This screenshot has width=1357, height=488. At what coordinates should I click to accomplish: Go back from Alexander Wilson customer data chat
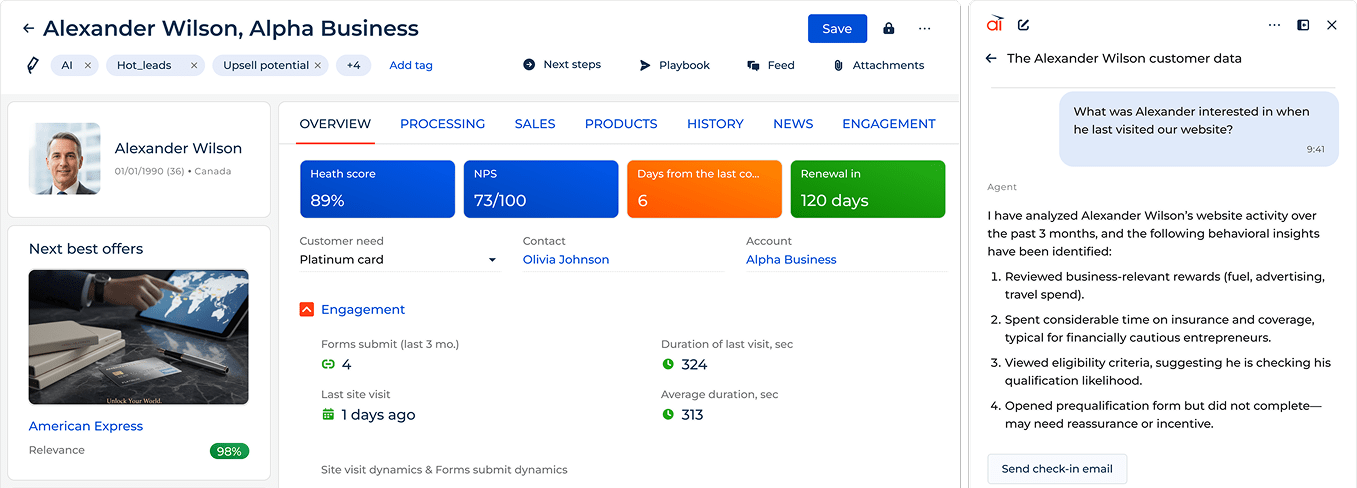991,59
